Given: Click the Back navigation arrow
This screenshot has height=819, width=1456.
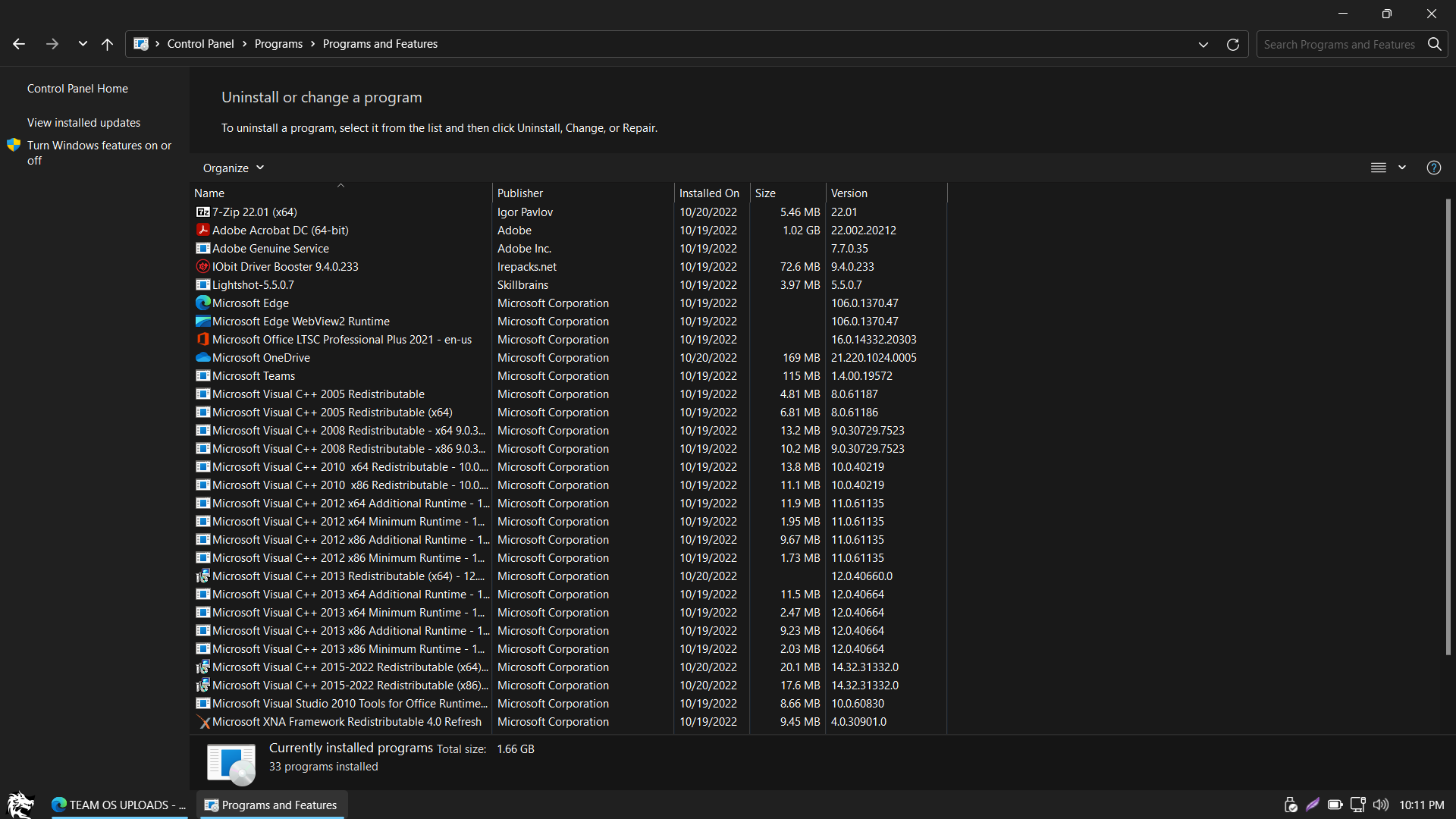Looking at the screenshot, I should (x=19, y=44).
